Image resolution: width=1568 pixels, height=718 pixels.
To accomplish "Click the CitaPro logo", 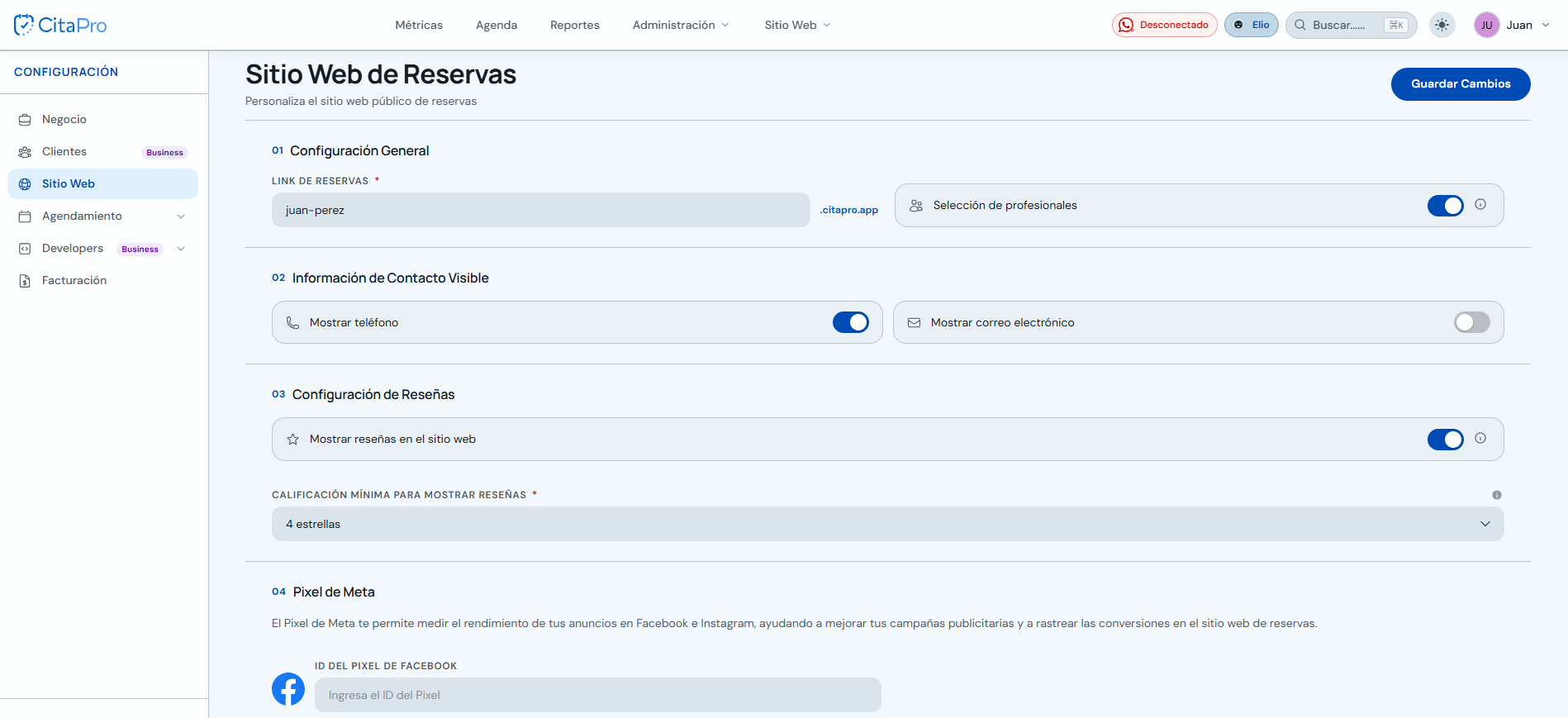I will point(60,25).
